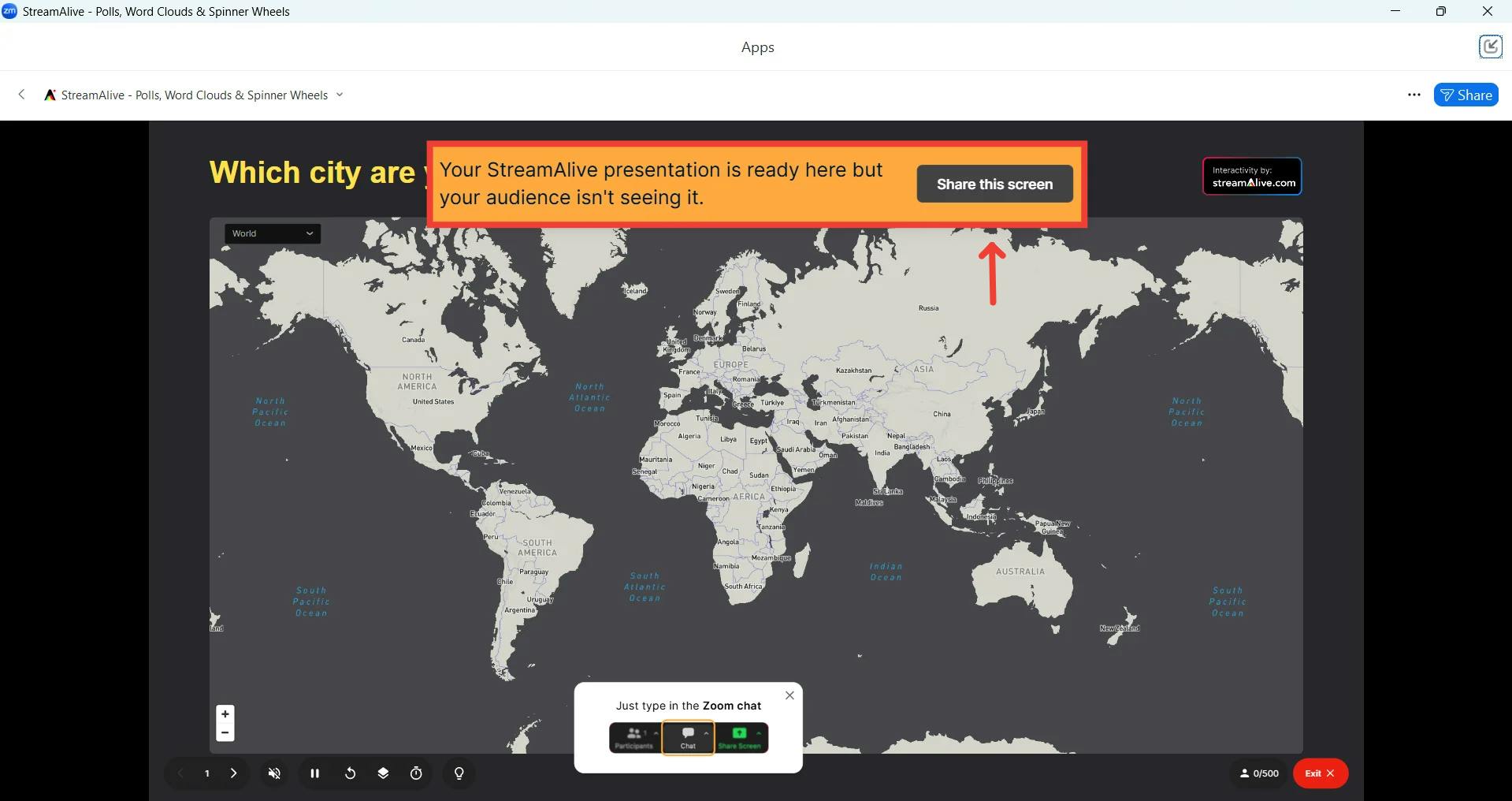Go back with the previous slide arrow

pos(180,773)
